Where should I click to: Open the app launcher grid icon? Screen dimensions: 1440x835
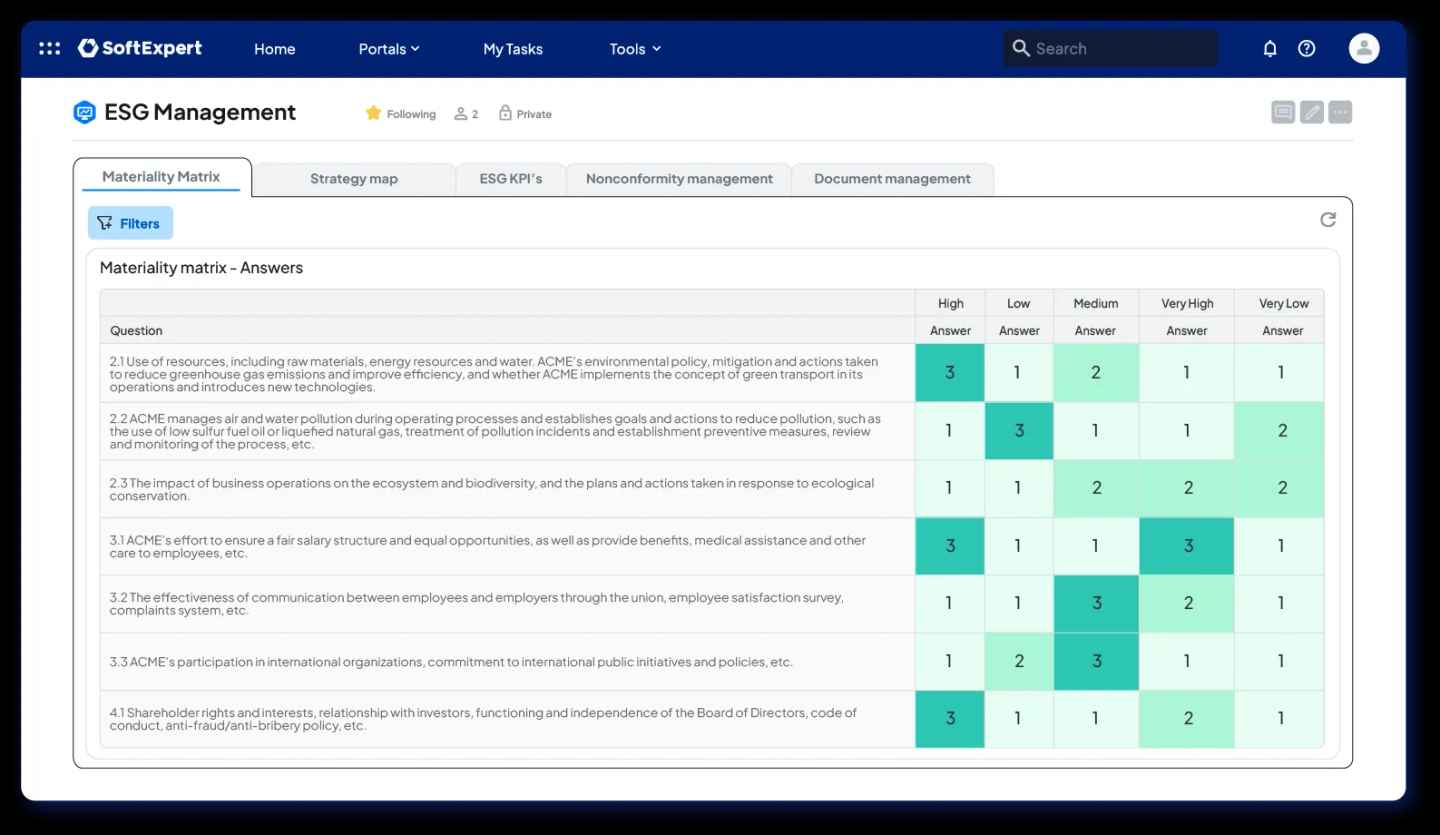tap(49, 48)
